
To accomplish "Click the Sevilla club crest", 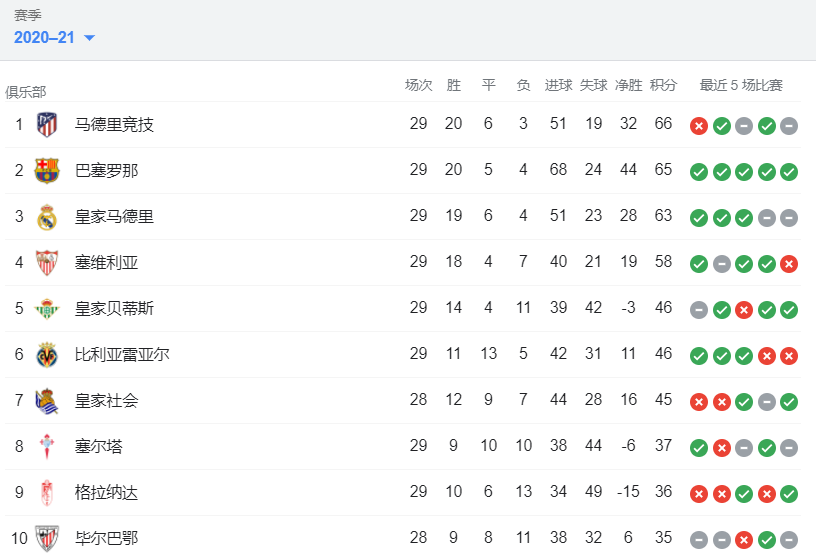I will [x=47, y=263].
